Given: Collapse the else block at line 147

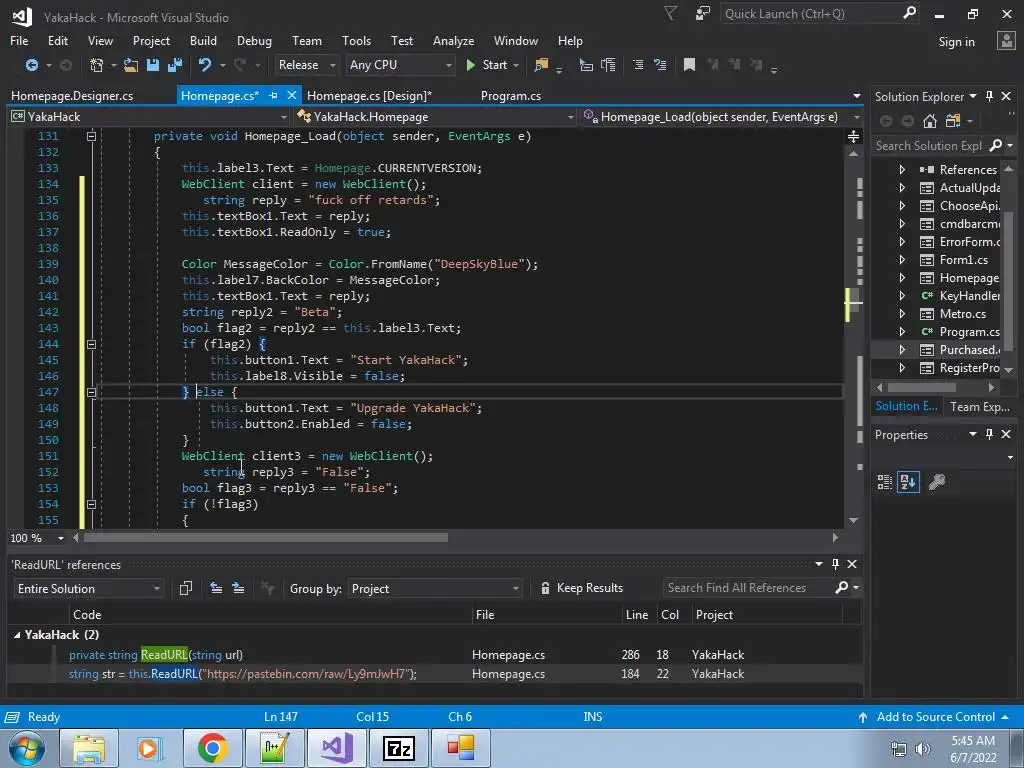Looking at the screenshot, I should click(91, 392).
